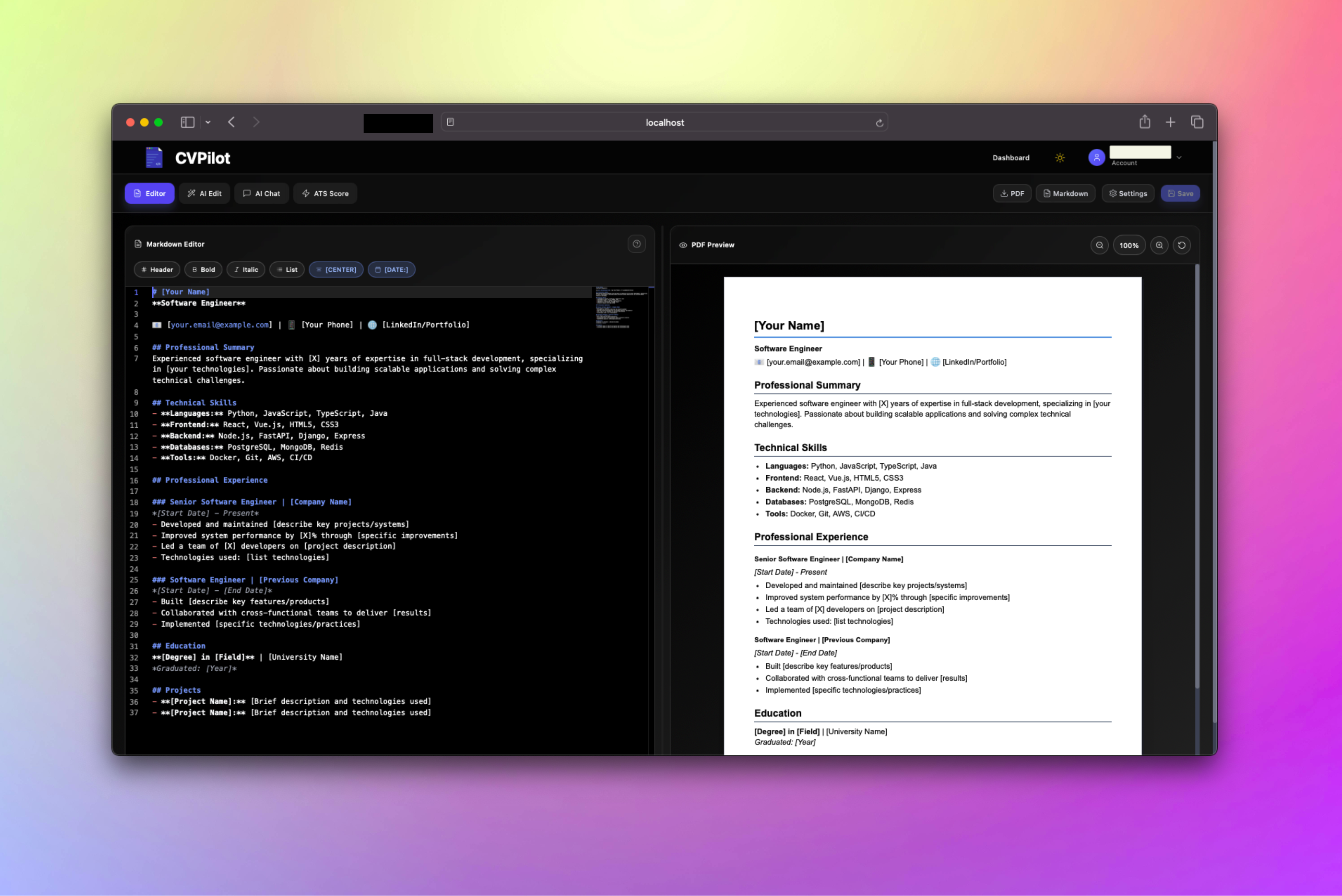Export the resume as Markdown

click(x=1065, y=193)
